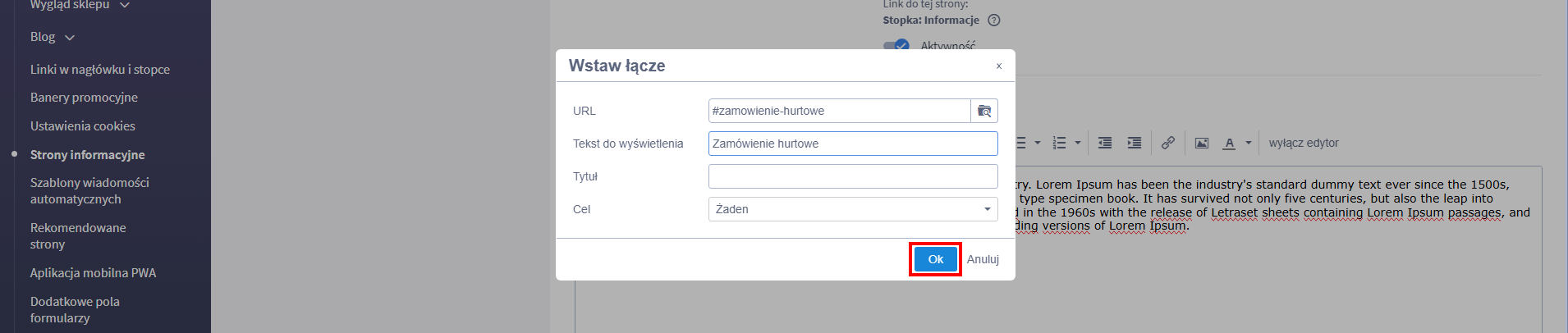The height and width of the screenshot is (333, 1568).
Task: Click the numbered list icon
Action: tap(1060, 143)
